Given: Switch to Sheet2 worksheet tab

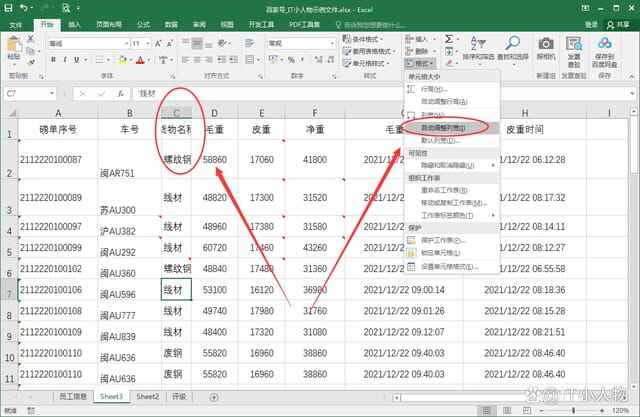Looking at the screenshot, I should click(x=147, y=397).
